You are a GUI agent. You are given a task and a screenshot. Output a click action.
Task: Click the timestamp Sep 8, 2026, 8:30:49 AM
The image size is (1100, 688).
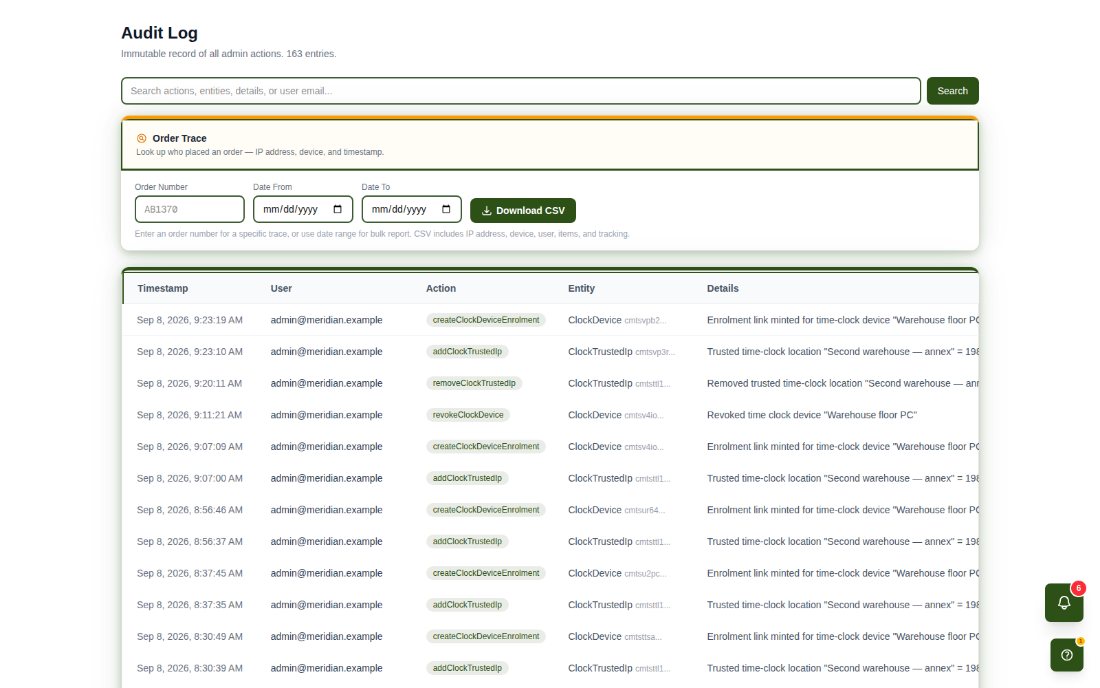point(189,636)
